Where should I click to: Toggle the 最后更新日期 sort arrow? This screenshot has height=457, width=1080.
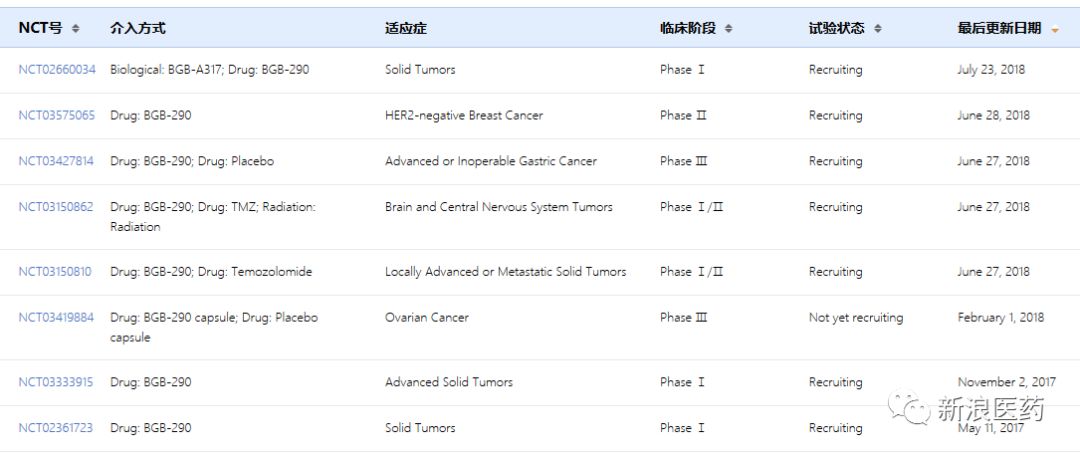(1054, 29)
